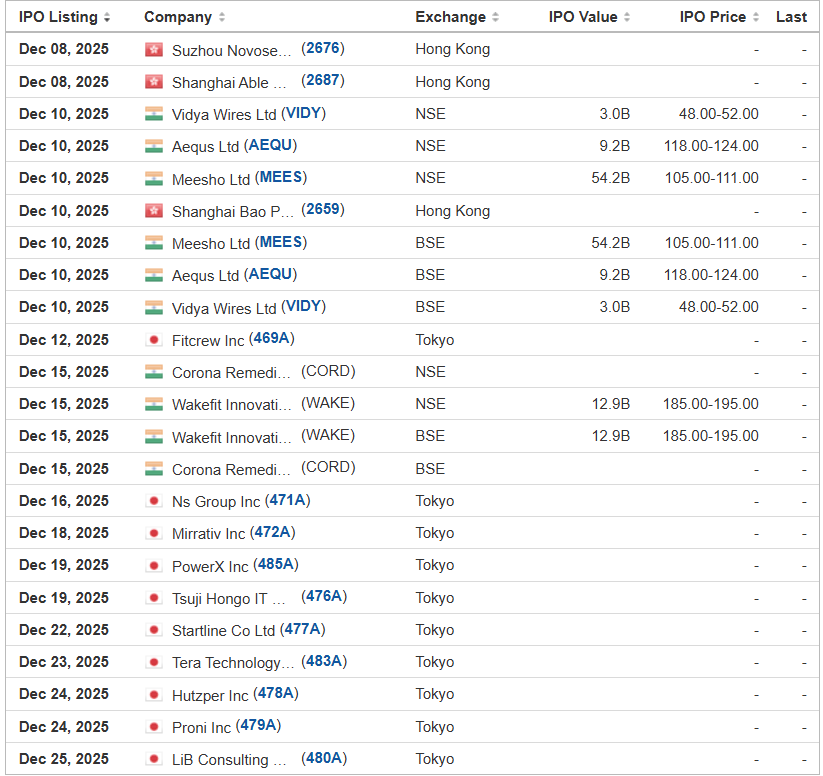Open Ns Group Inc ticker link 471A

288,500
